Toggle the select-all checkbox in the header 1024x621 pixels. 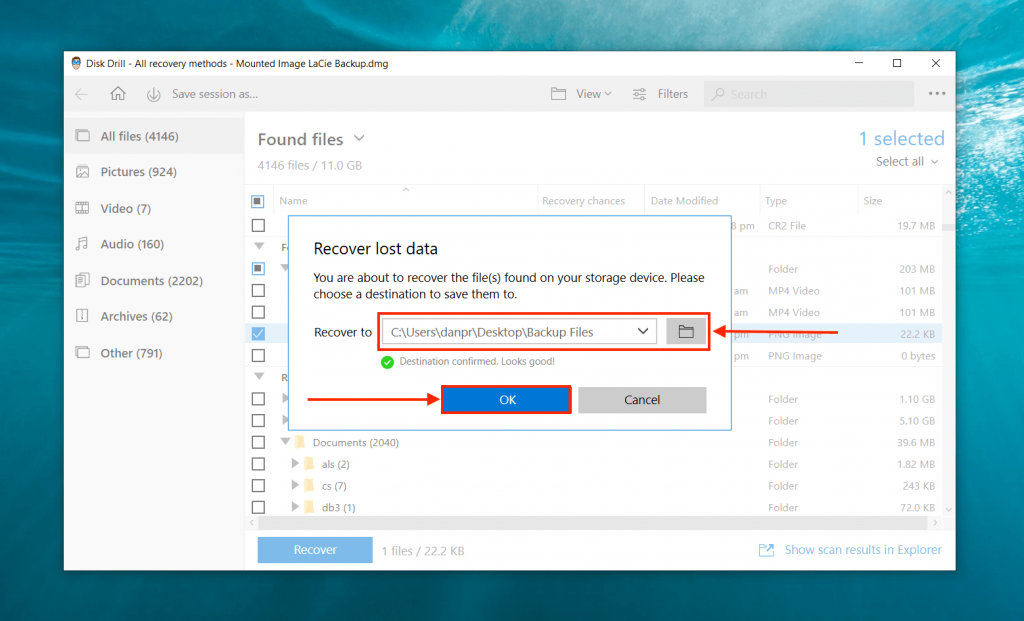pos(258,200)
